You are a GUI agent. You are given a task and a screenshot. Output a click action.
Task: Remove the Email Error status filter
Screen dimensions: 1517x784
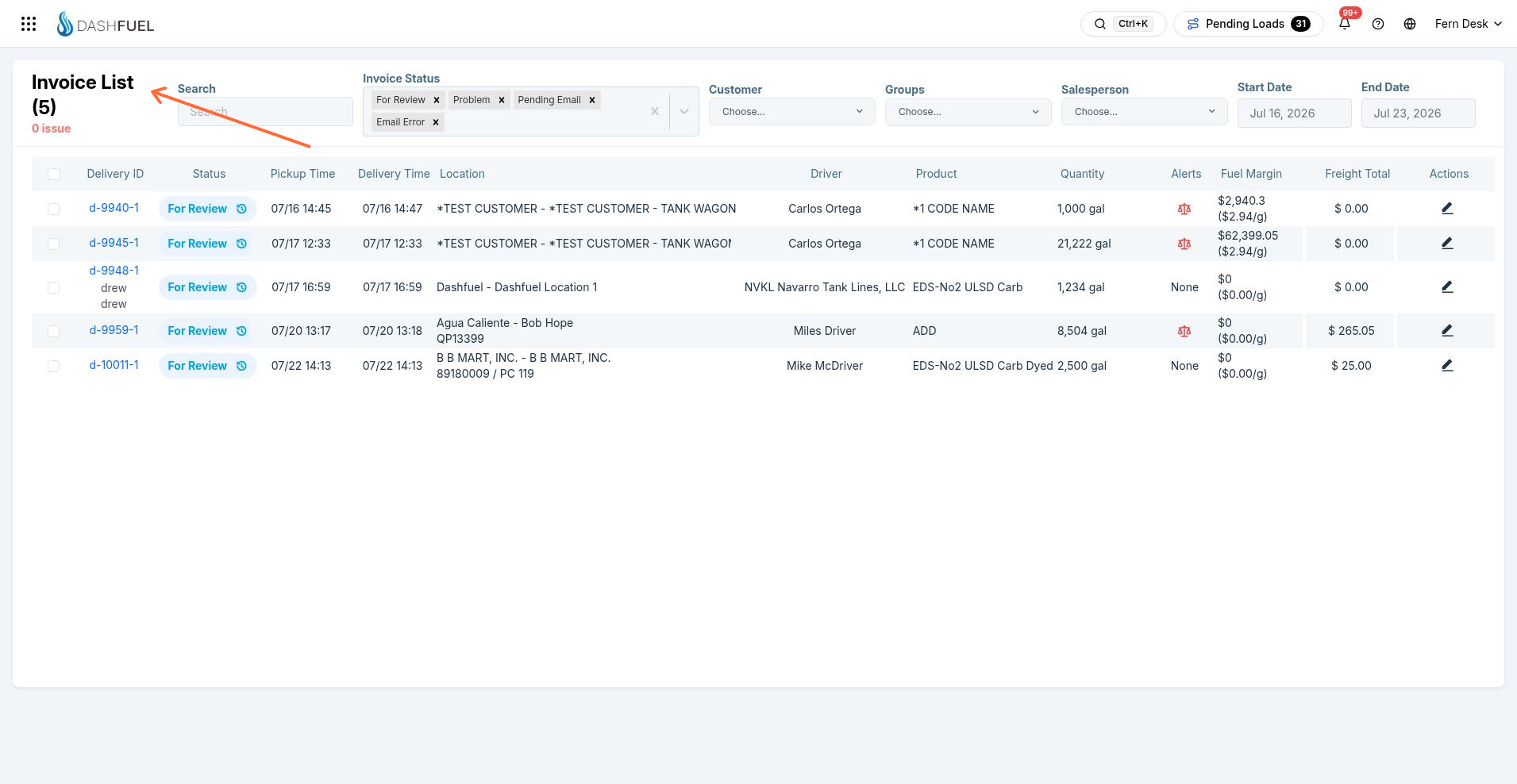pos(436,122)
